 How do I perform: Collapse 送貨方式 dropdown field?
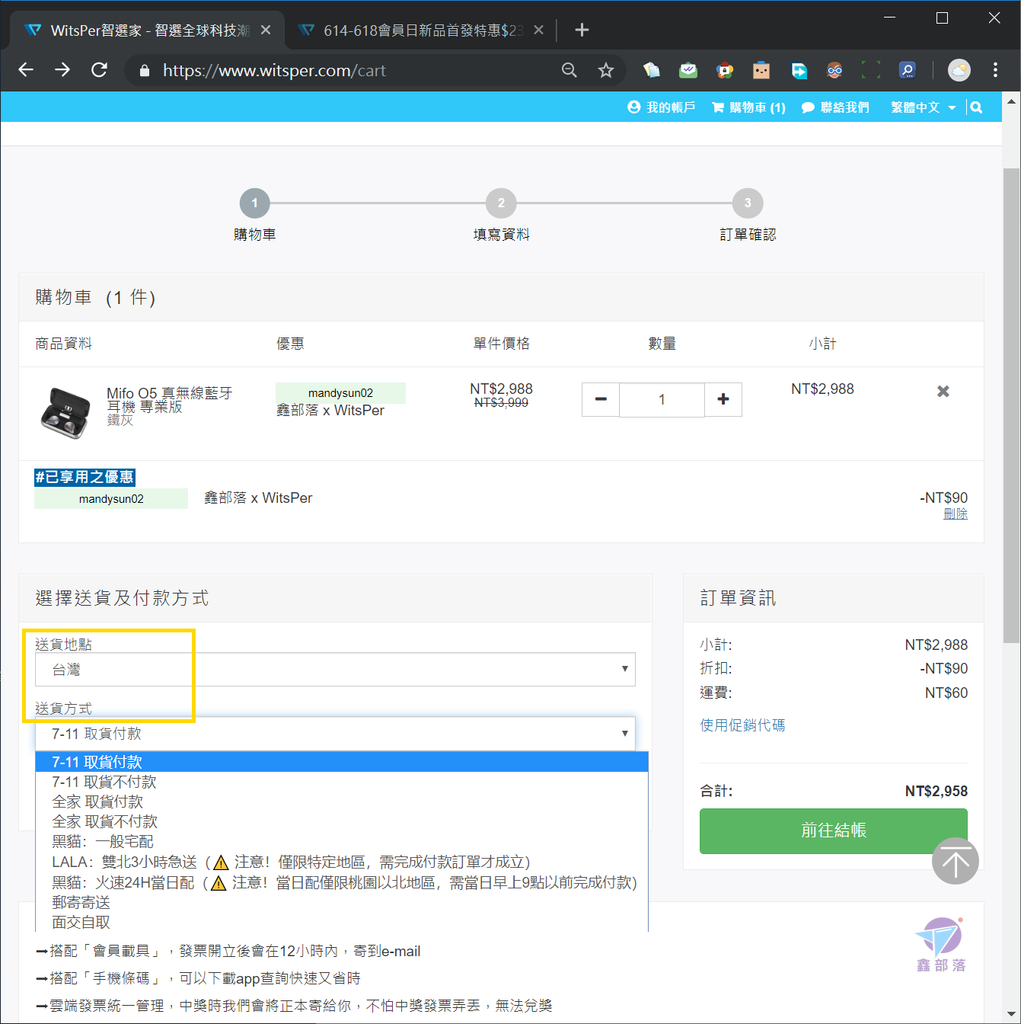tap(335, 733)
